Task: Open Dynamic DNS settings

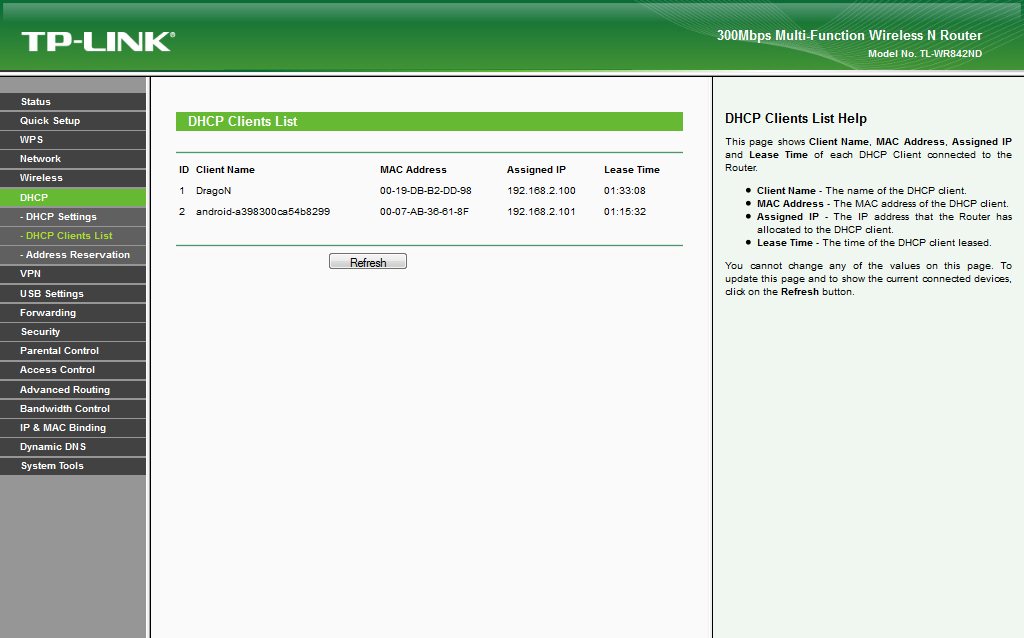Action: [x=72, y=447]
